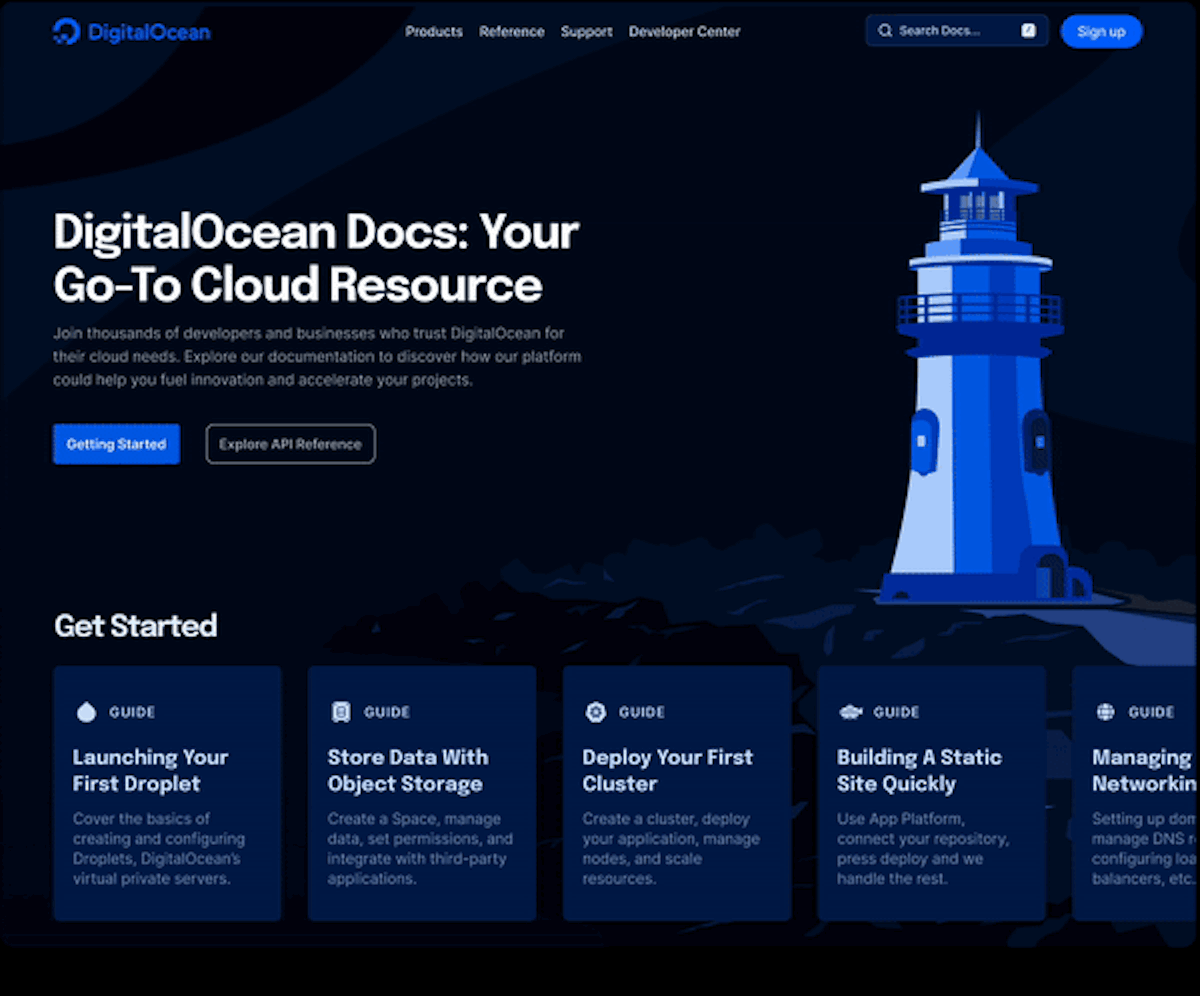Screen dimensions: 1200x996
Task: Click the Explore API Reference button
Action: (290, 444)
